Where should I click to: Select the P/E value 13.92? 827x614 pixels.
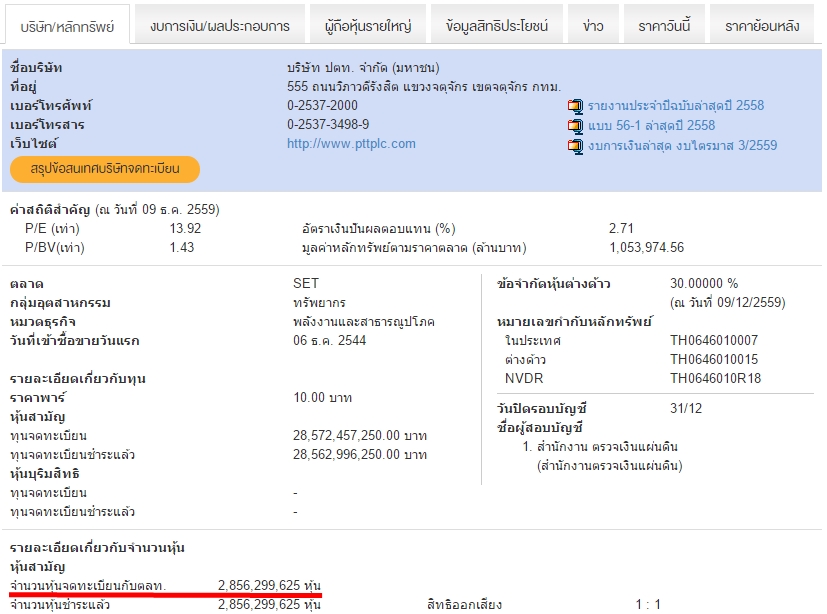[x=185, y=228]
